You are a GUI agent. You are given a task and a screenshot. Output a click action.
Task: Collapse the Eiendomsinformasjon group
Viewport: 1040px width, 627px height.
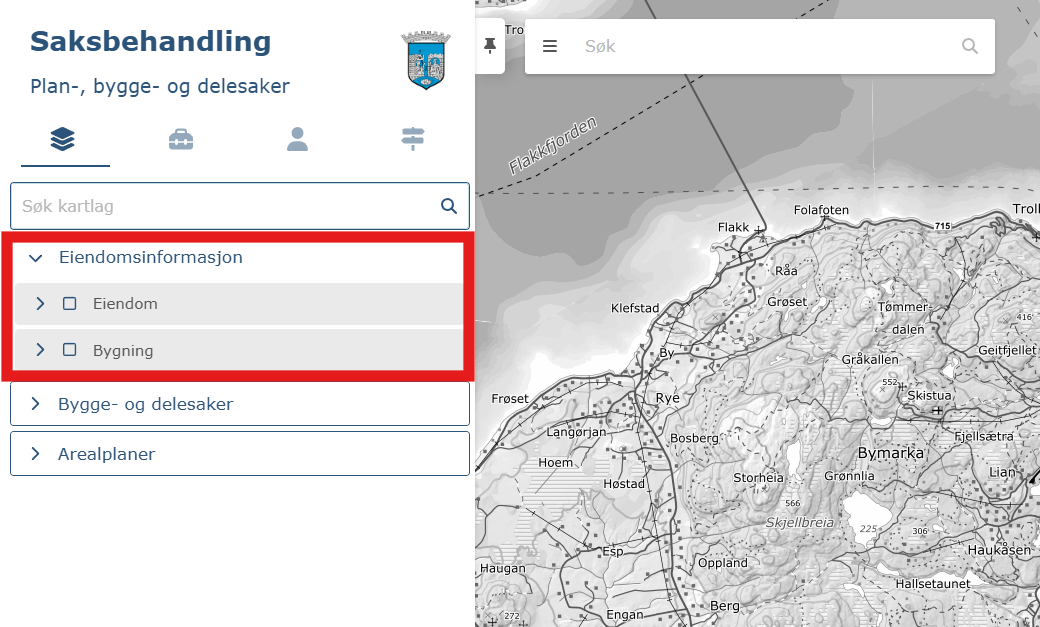37,258
